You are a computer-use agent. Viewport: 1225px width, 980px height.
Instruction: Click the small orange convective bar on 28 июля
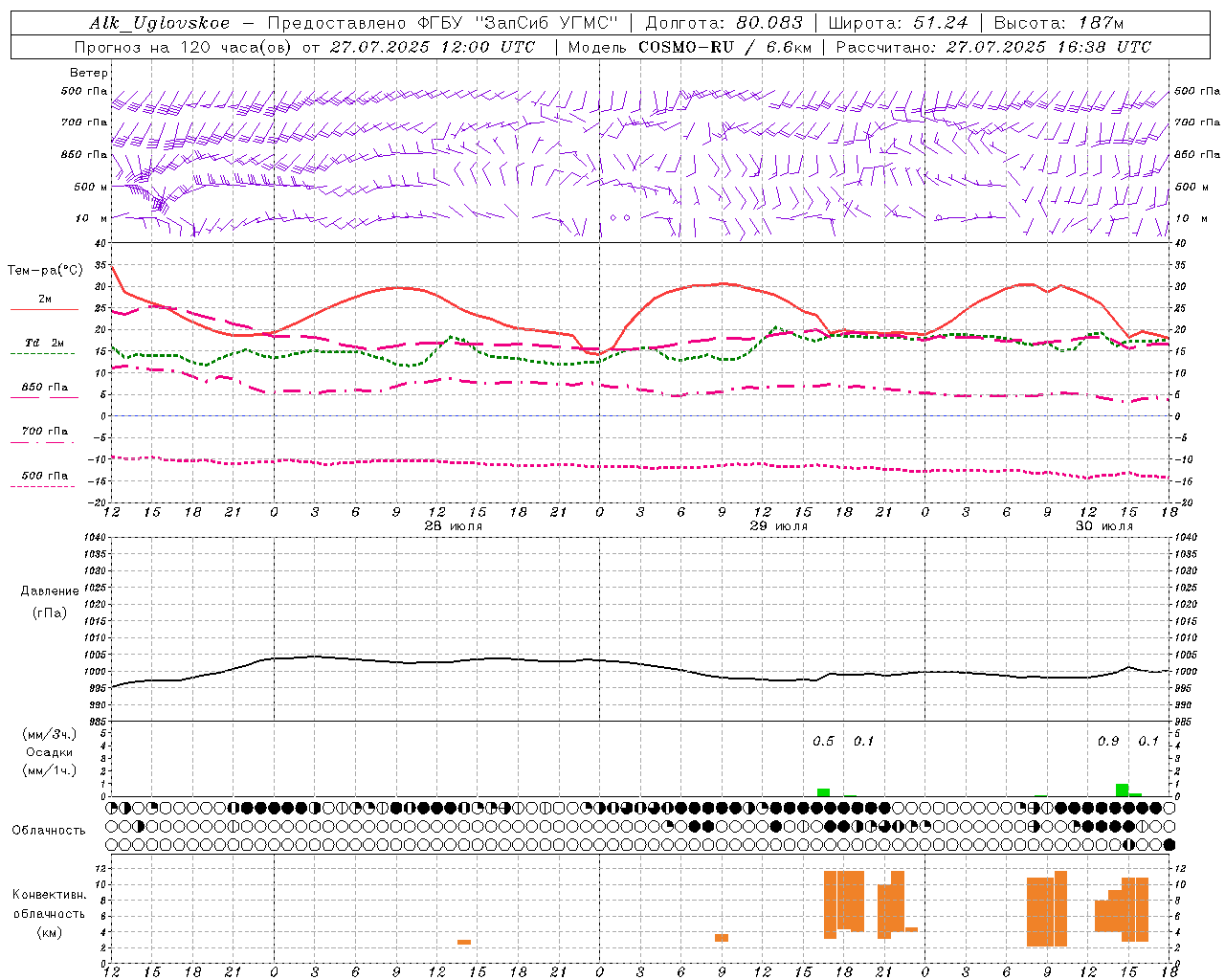(x=464, y=942)
